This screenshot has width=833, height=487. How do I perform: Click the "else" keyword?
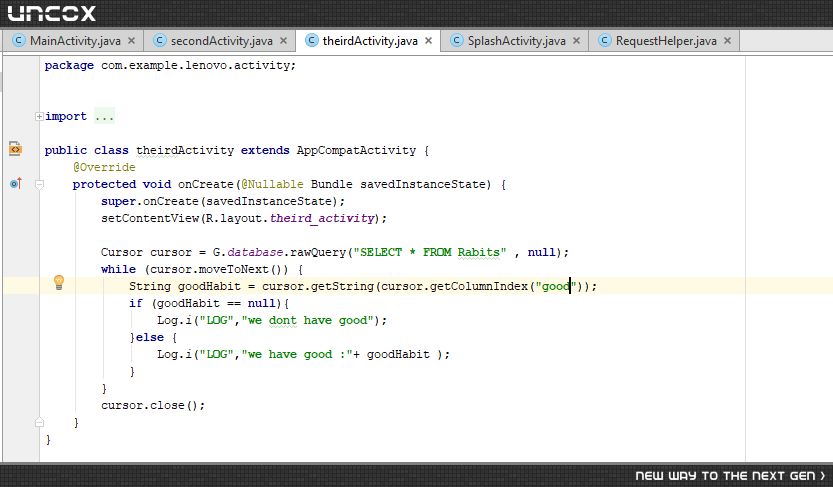pos(150,337)
